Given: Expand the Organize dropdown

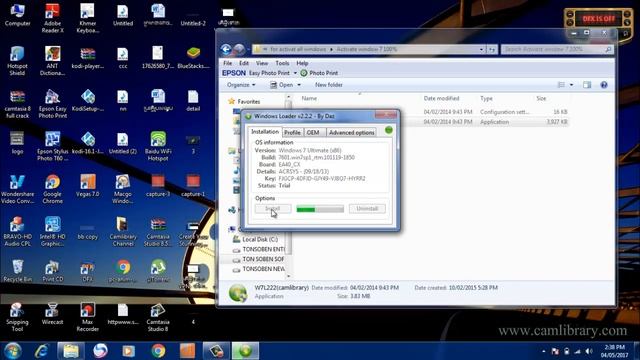Looking at the screenshot, I should pos(241,85).
